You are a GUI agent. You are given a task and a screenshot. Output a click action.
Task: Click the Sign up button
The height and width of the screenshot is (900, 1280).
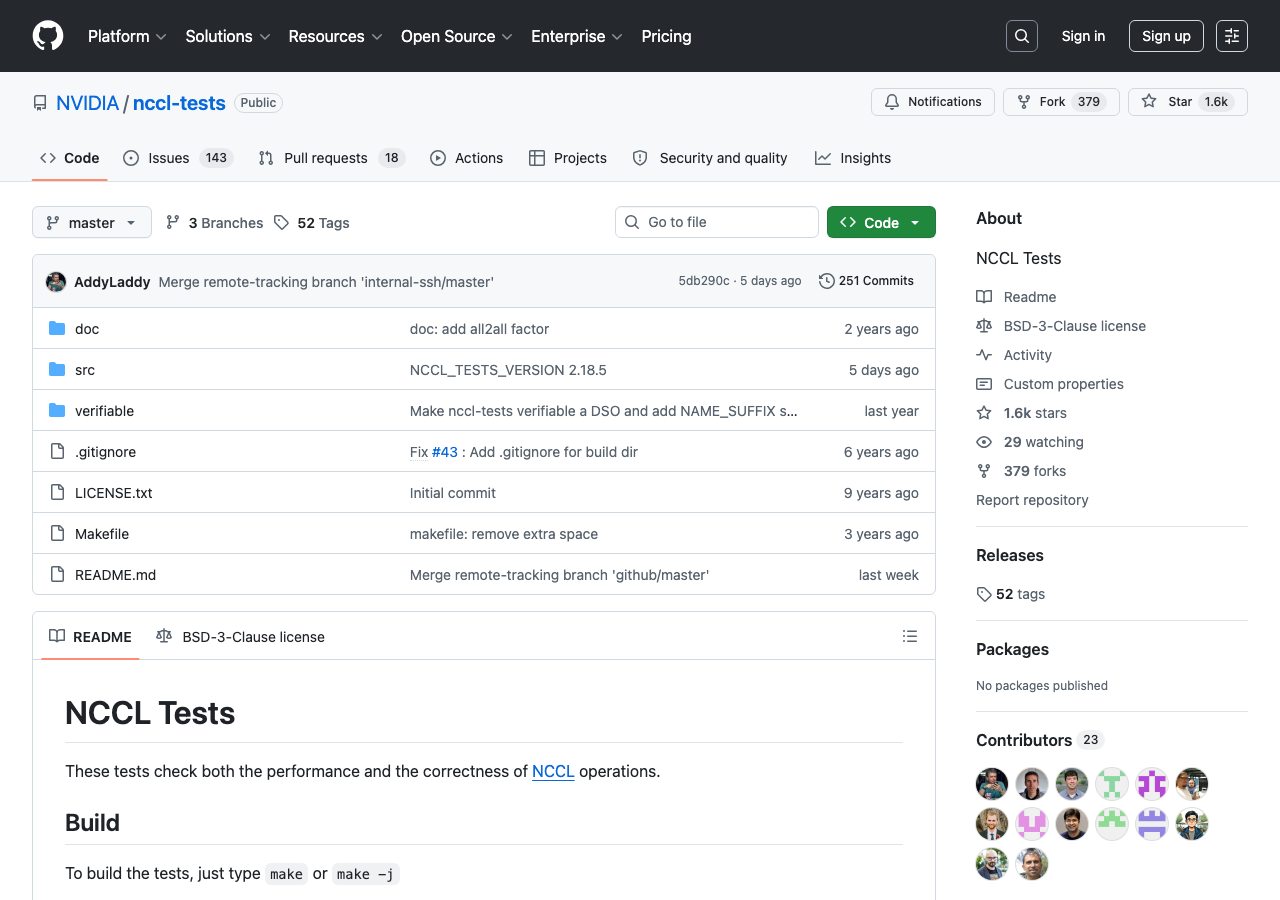(1166, 36)
